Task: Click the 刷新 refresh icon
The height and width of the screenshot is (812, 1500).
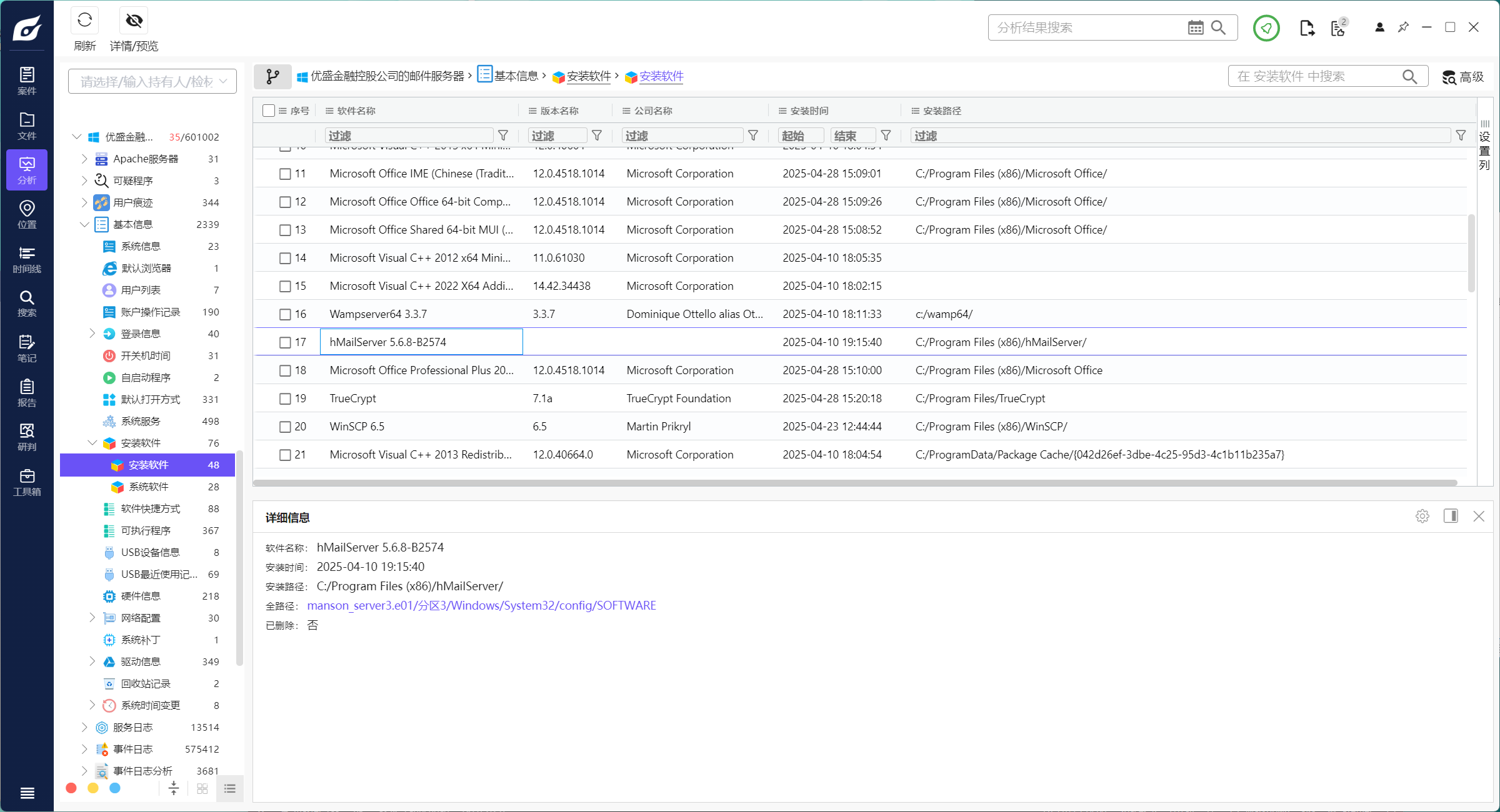Action: (x=84, y=21)
